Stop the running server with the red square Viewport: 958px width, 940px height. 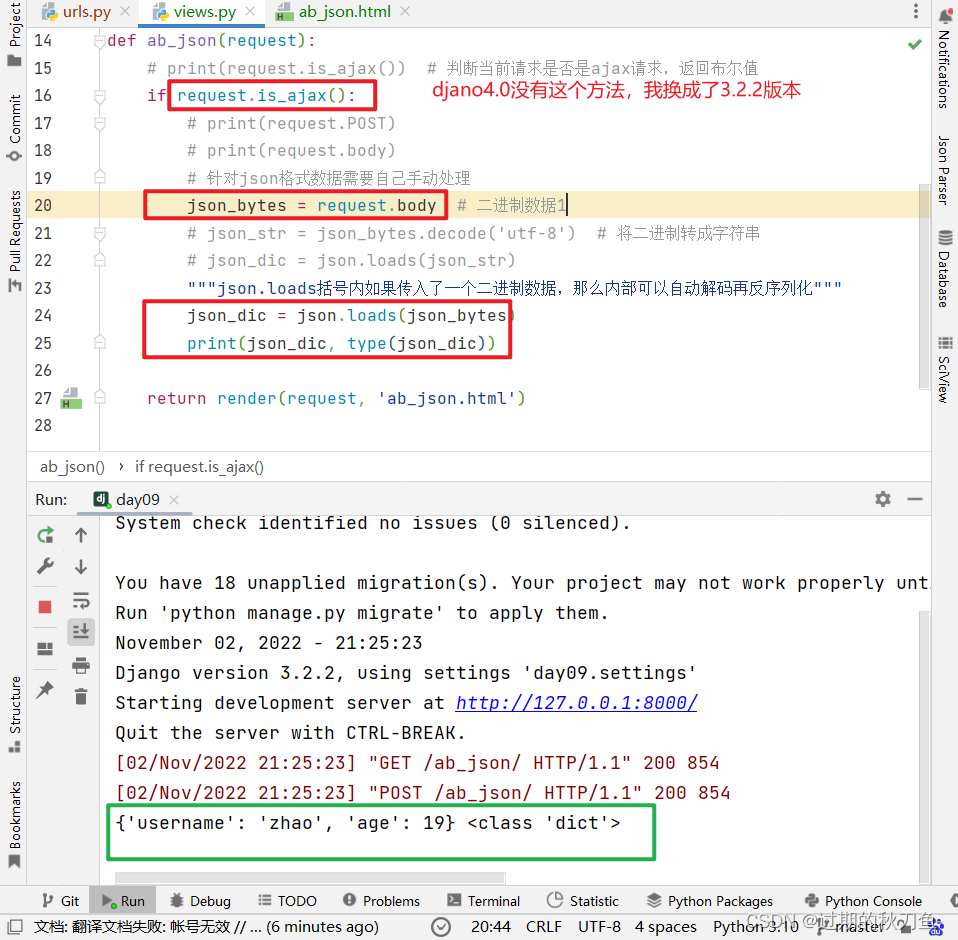45,607
